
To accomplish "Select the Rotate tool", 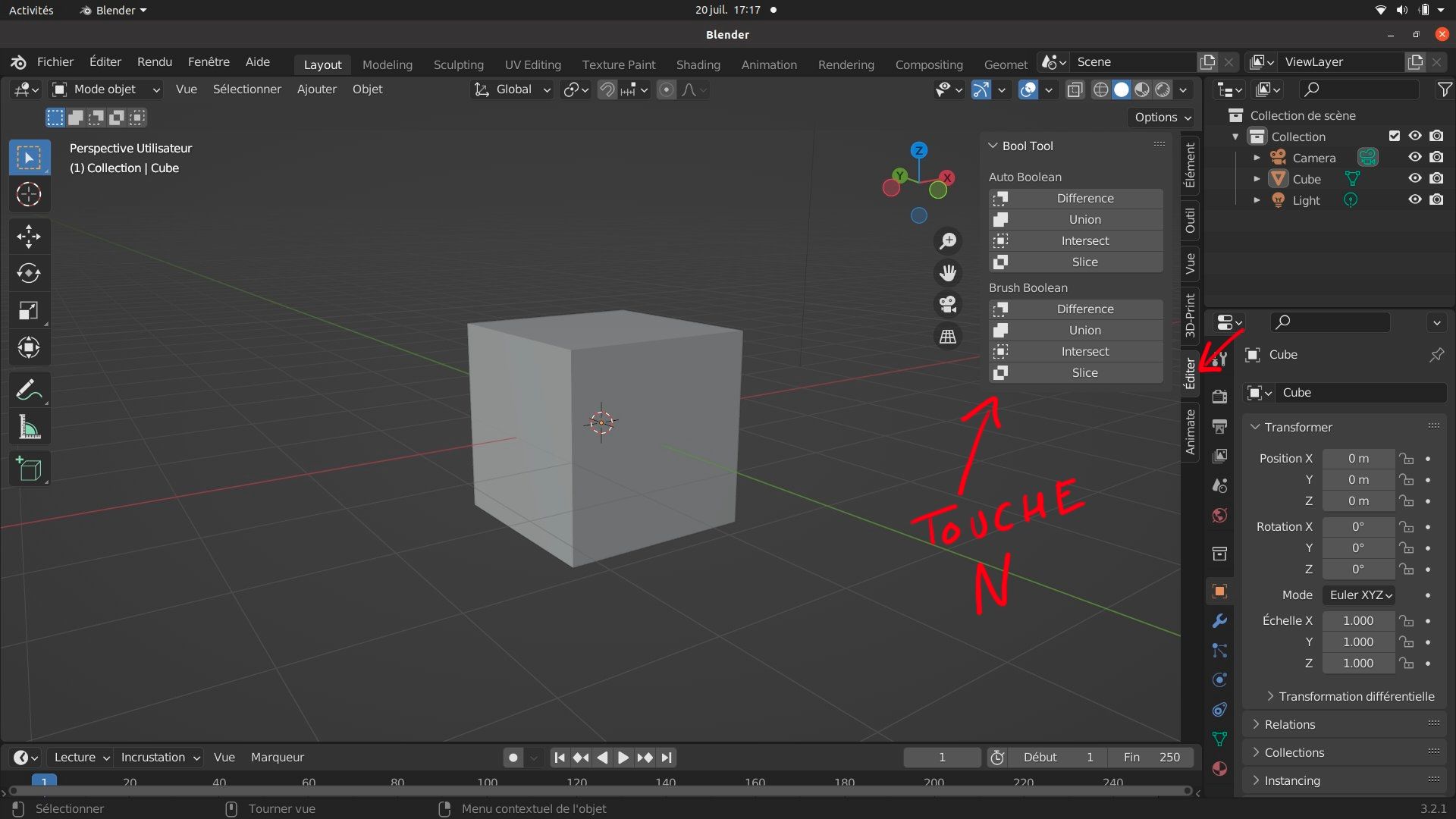I will [x=29, y=274].
